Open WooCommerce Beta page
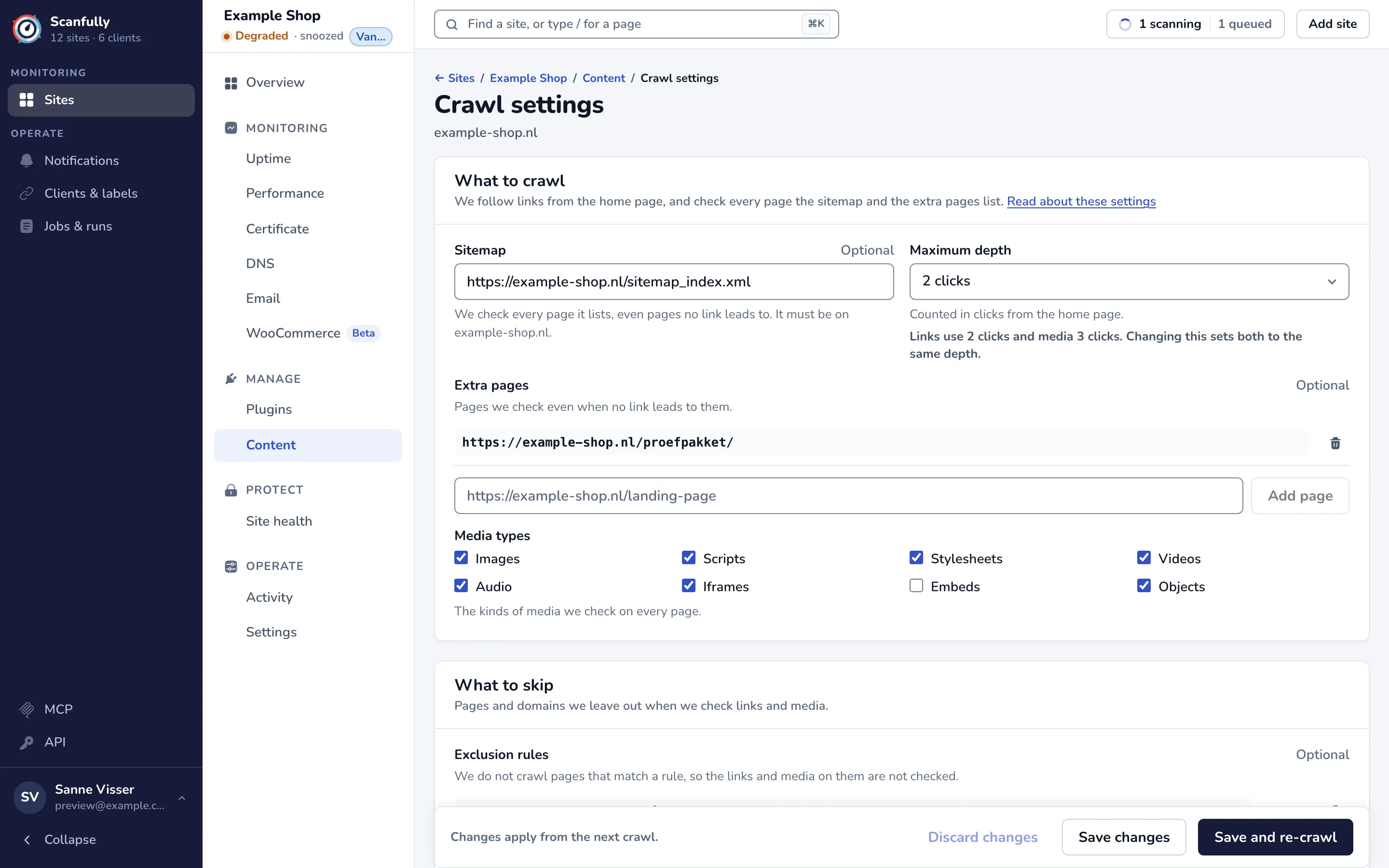Image resolution: width=1389 pixels, height=868 pixels. tap(313, 334)
